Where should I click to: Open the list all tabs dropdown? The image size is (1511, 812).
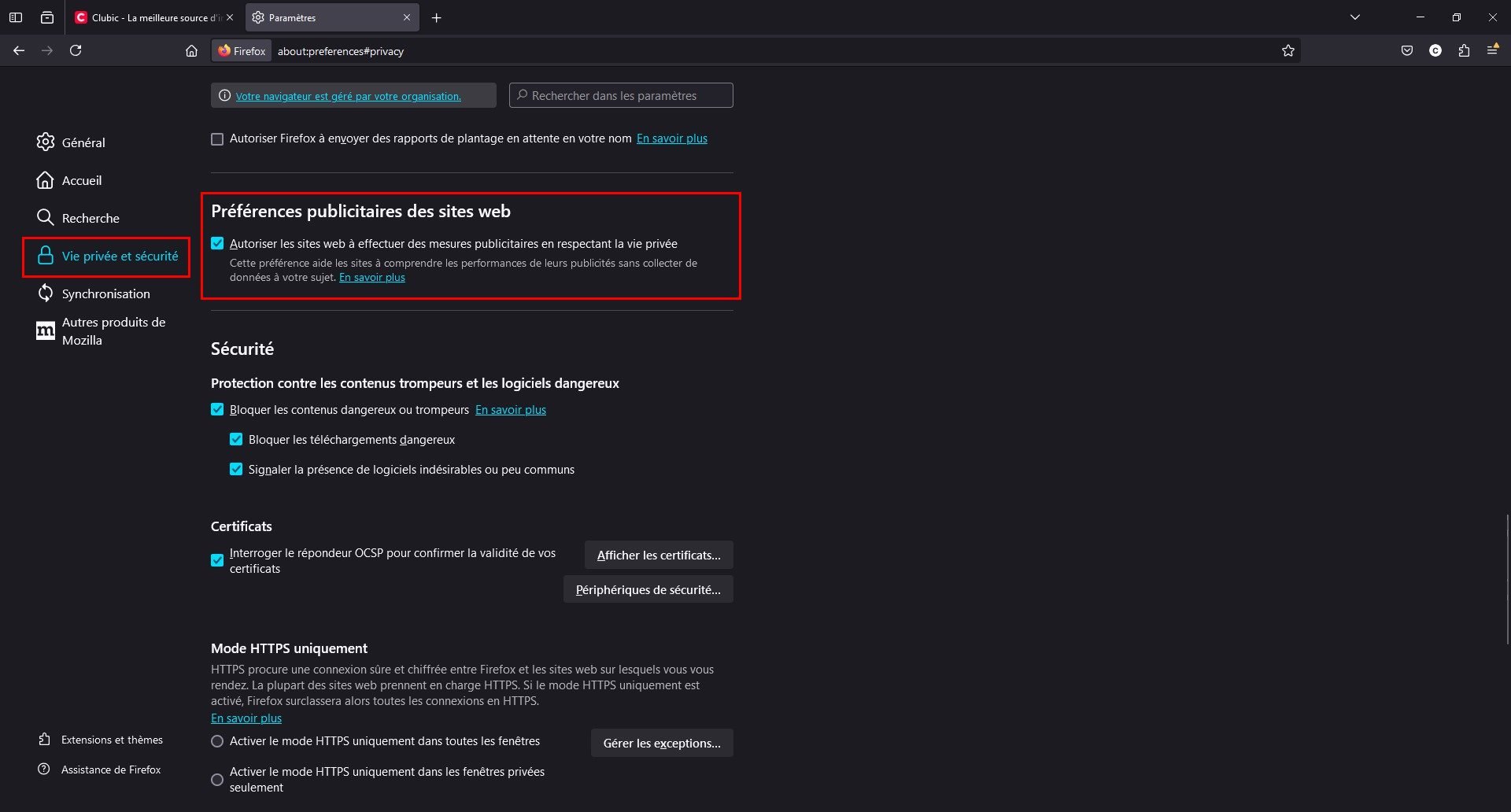1355,17
